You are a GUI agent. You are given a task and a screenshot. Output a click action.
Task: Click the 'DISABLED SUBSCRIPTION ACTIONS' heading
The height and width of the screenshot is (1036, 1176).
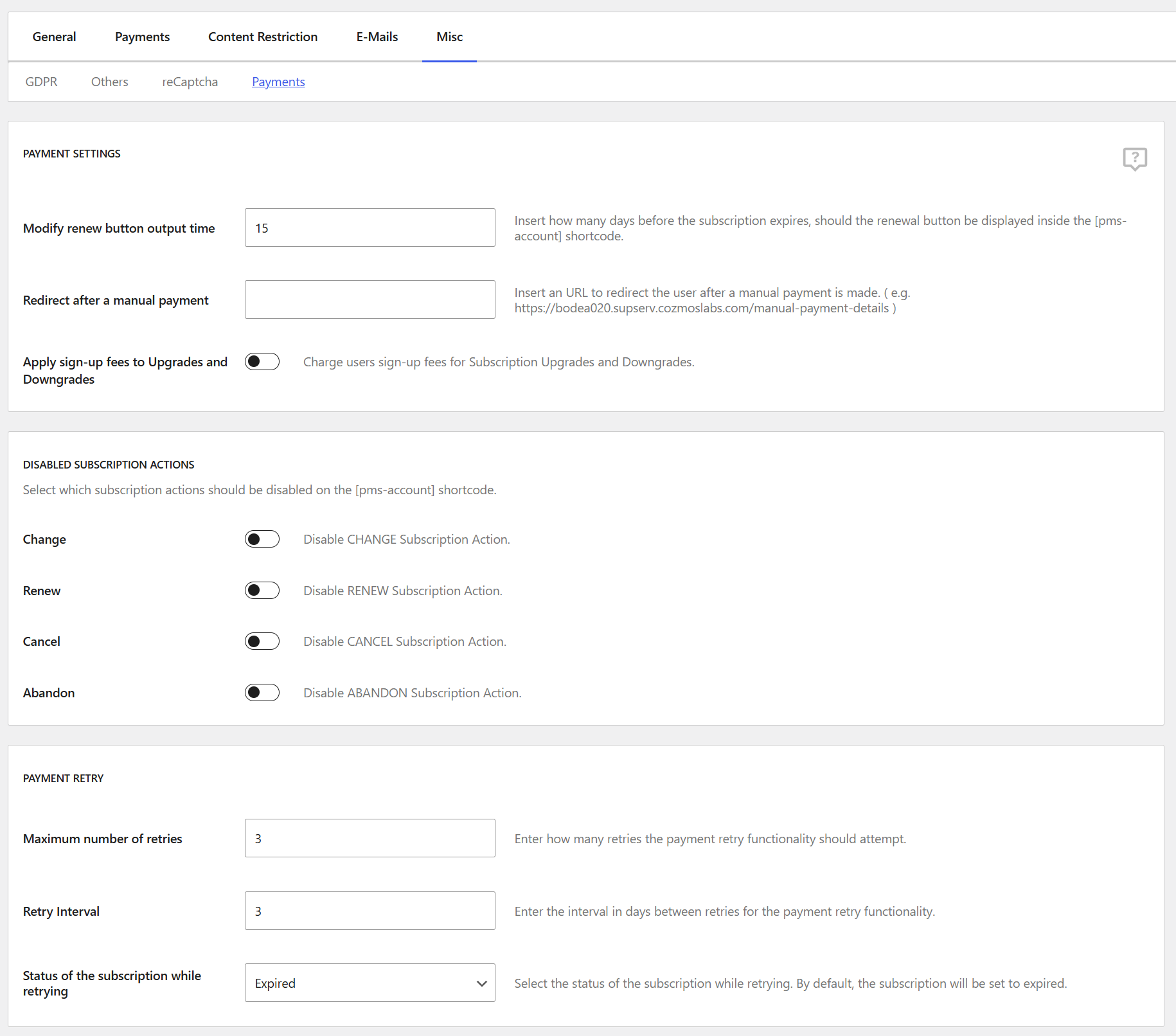109,465
